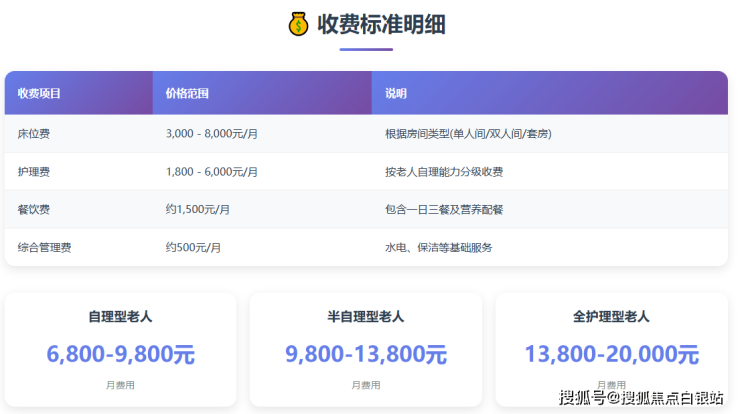Viewport: 740px width, 414px height.
Task: Open the 全护理型老人 card heading
Action: (x=611, y=317)
